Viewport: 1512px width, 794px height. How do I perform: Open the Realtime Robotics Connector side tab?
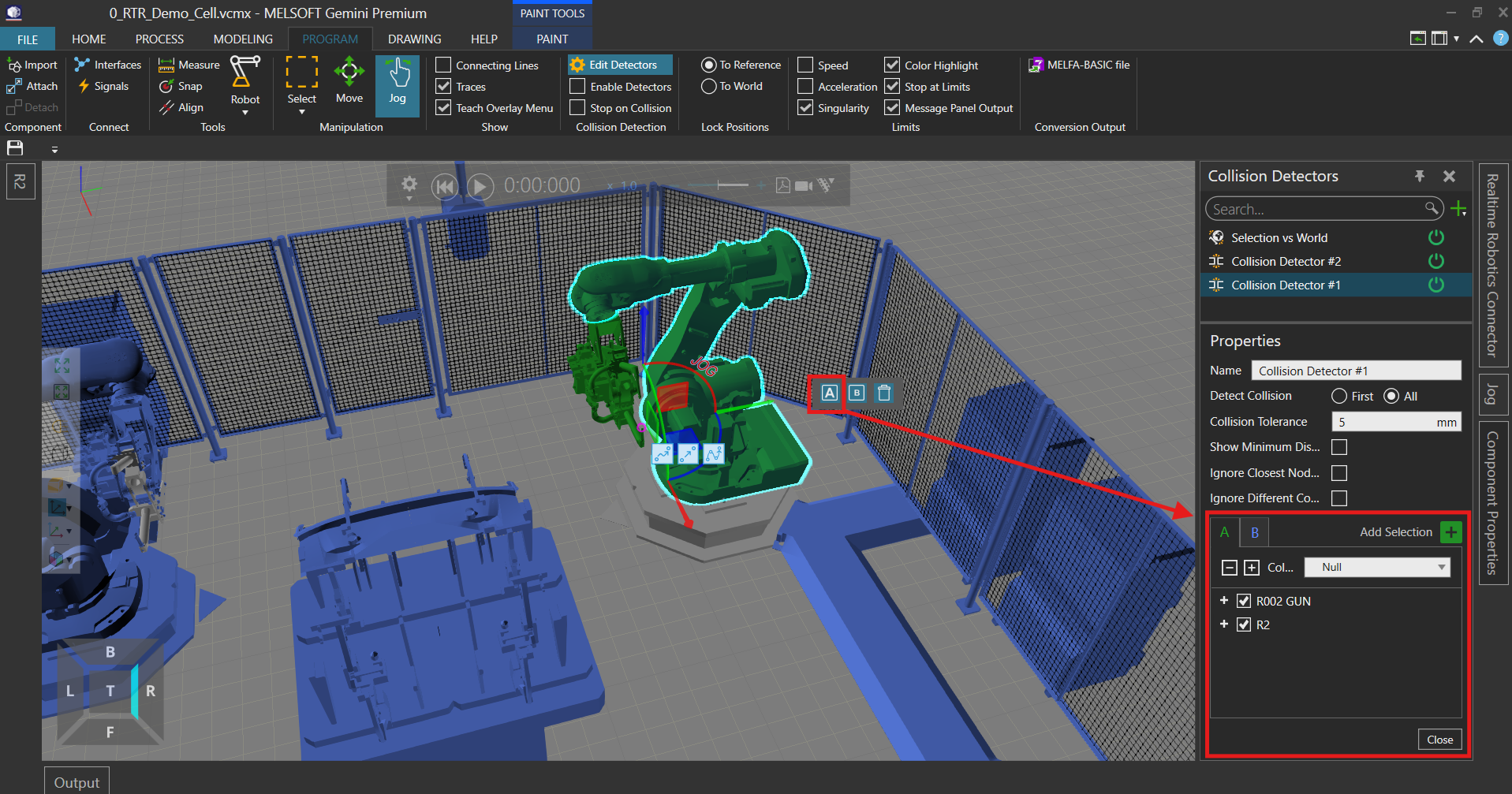[1492, 265]
